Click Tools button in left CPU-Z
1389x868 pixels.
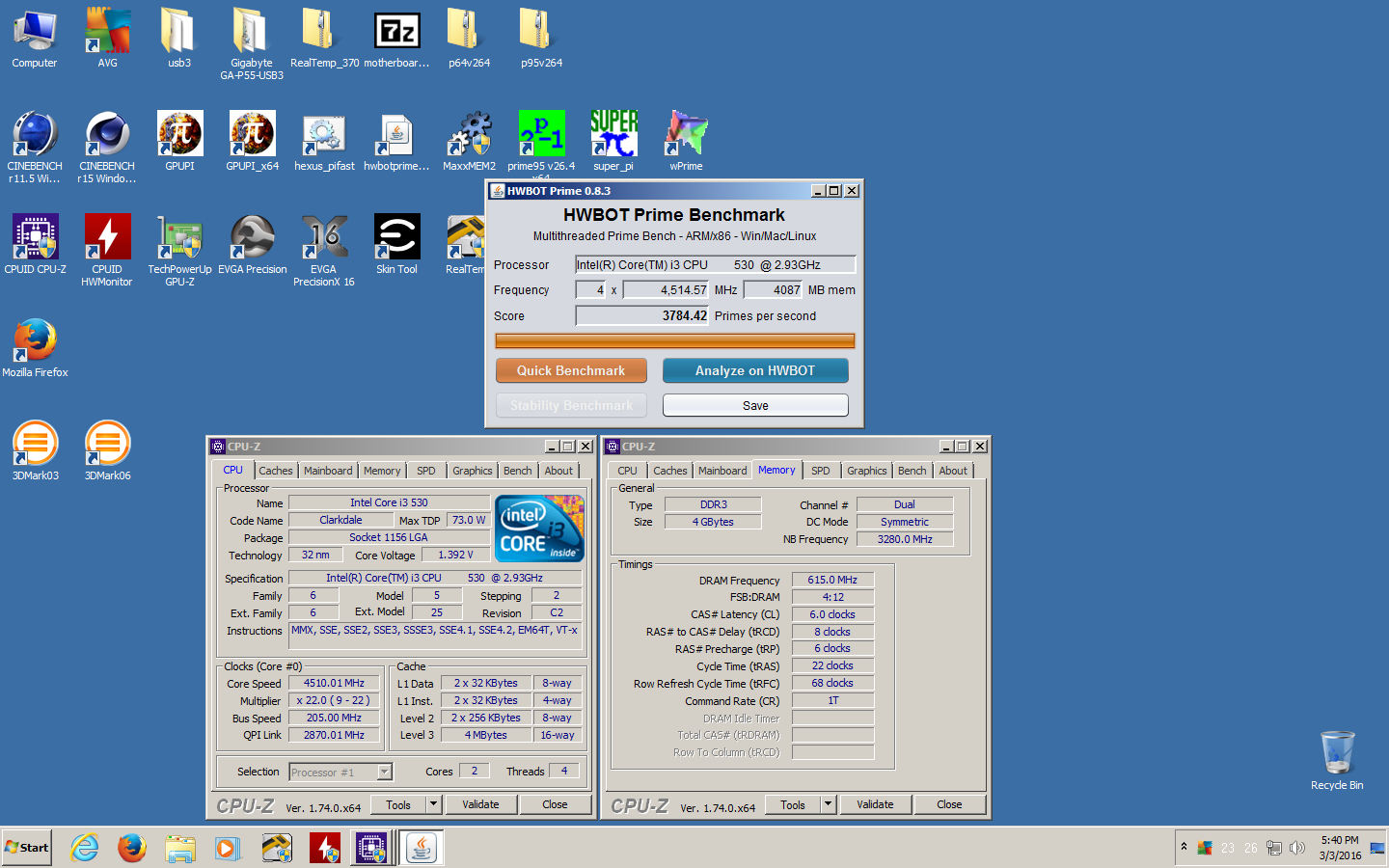(398, 804)
